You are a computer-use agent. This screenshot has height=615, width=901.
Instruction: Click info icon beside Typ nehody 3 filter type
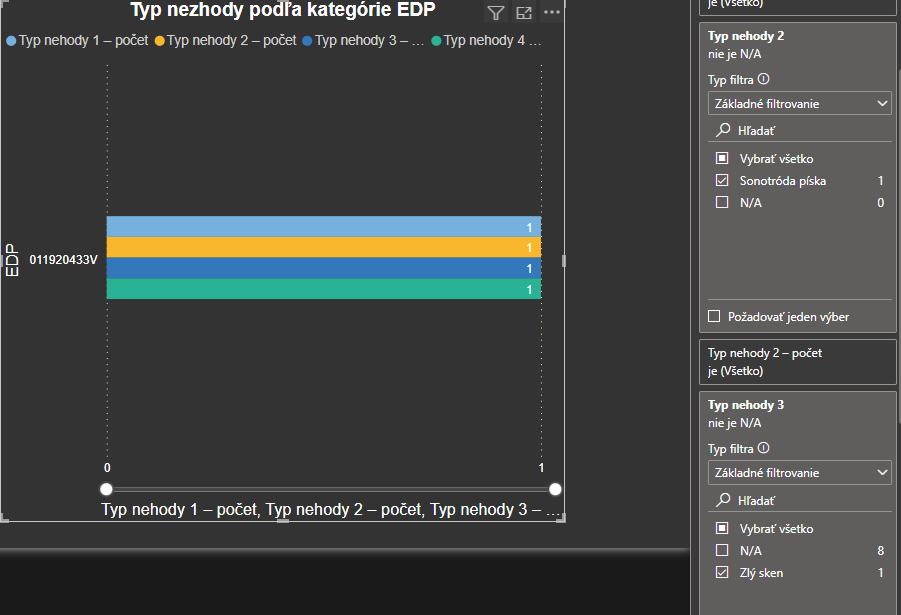click(x=763, y=448)
